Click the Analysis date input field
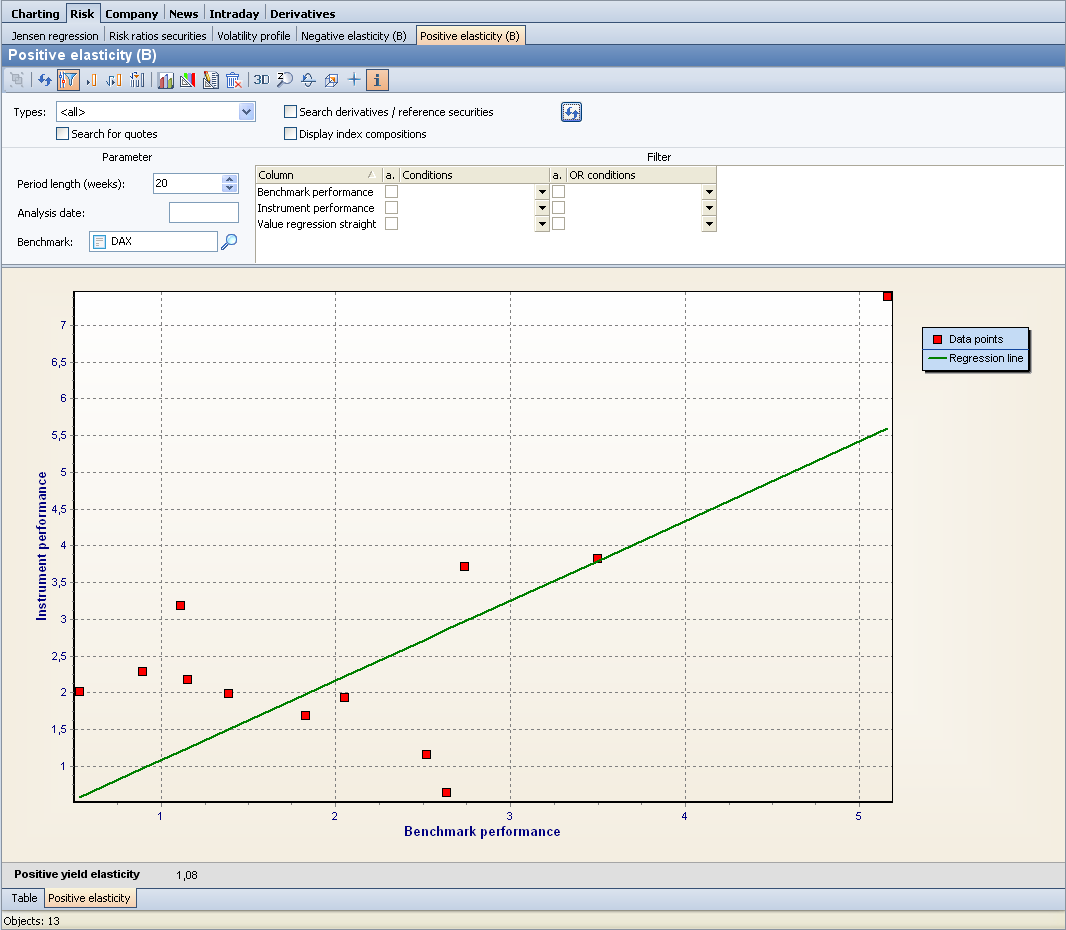The height and width of the screenshot is (930, 1066). [x=204, y=212]
